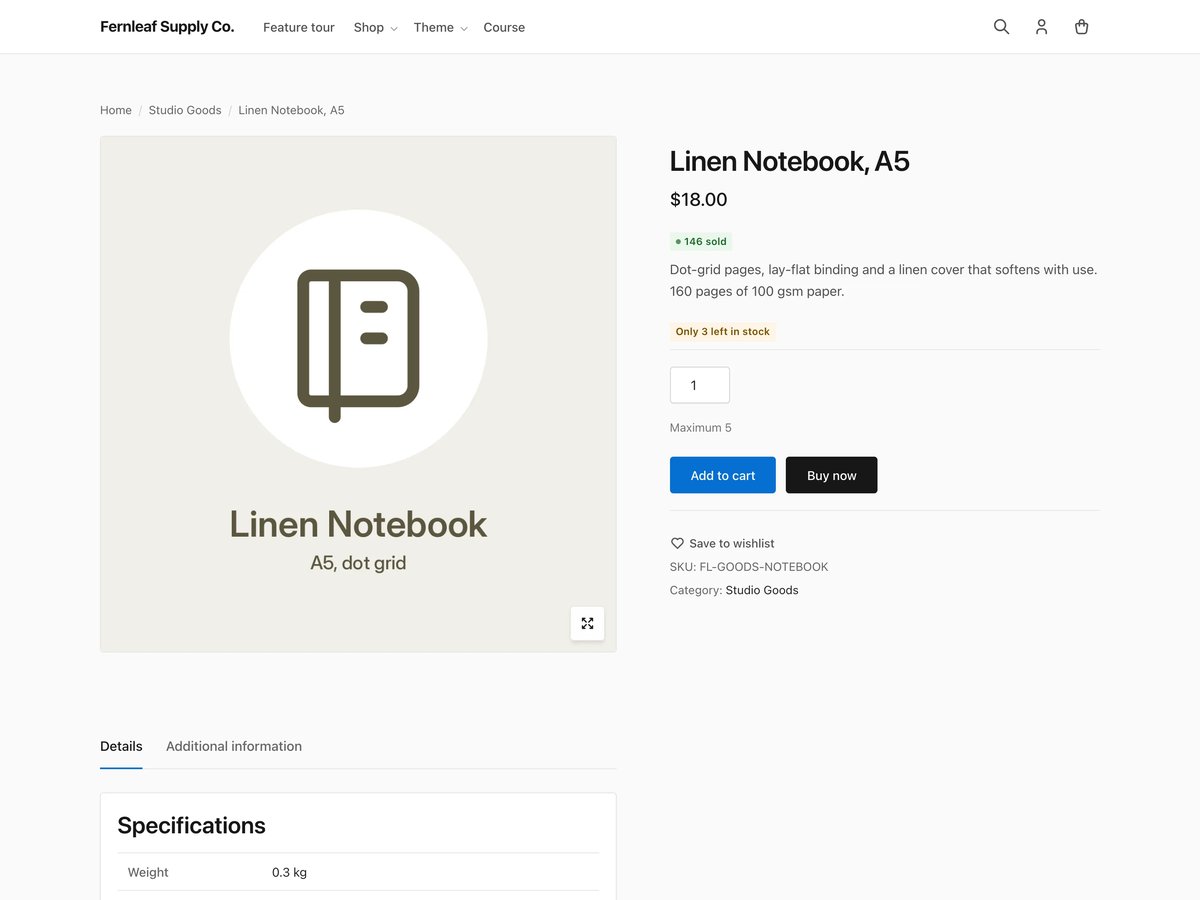1200x900 pixels.
Task: Click the Linen Notebook, A5 breadcrumb text
Action: (x=291, y=110)
